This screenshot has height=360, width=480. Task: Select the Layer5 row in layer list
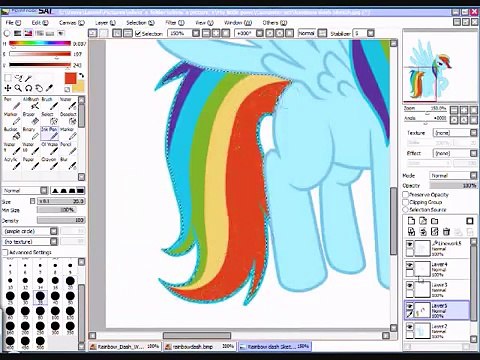[437, 310]
